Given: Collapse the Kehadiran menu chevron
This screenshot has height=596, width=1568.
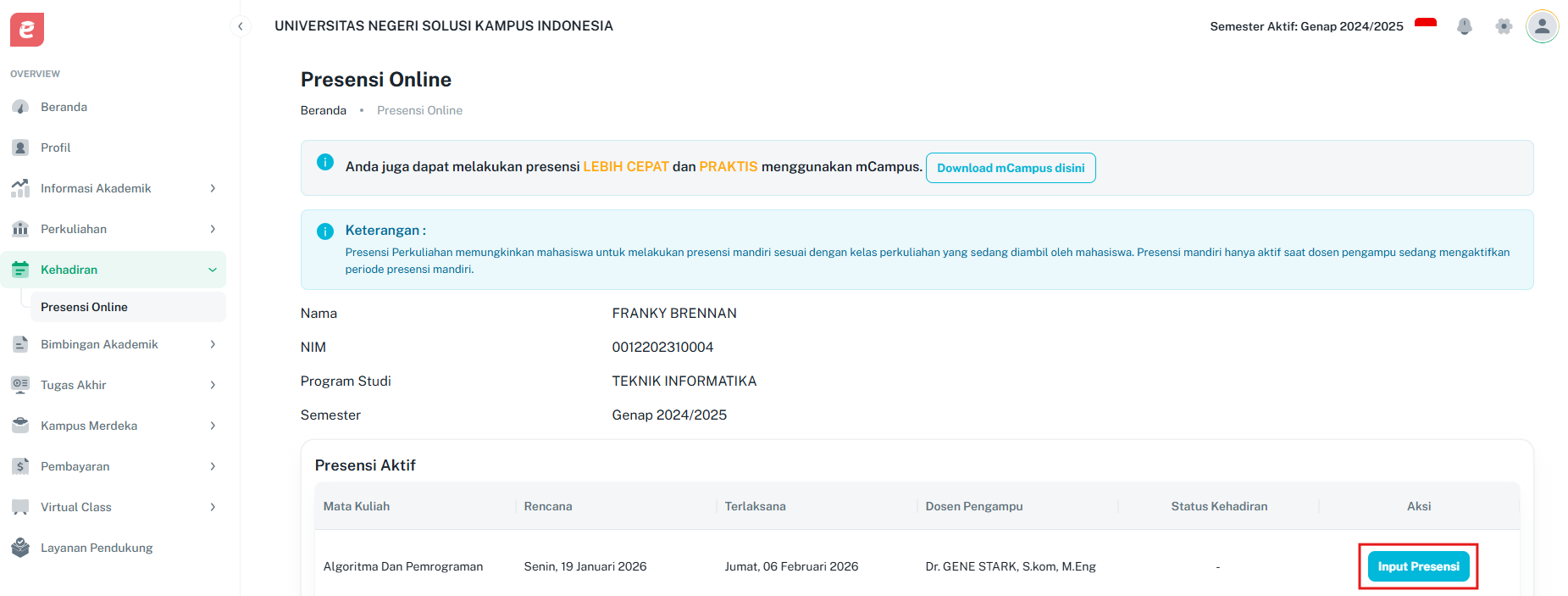Looking at the screenshot, I should click(213, 270).
